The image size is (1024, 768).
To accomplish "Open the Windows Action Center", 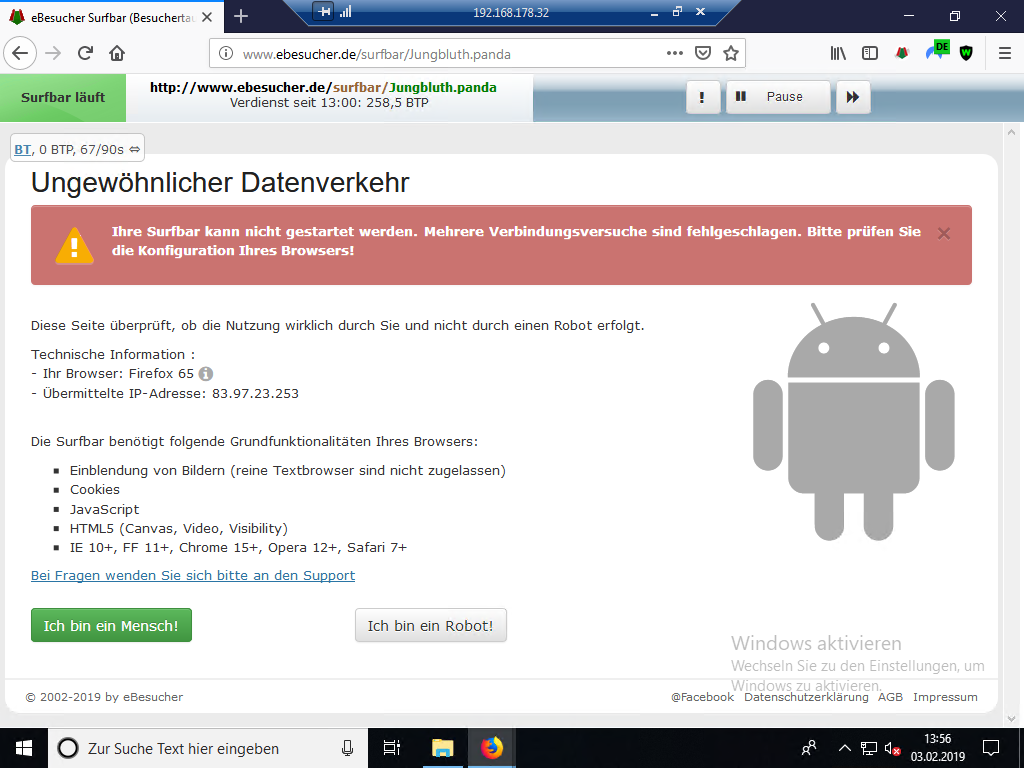I will coord(991,748).
